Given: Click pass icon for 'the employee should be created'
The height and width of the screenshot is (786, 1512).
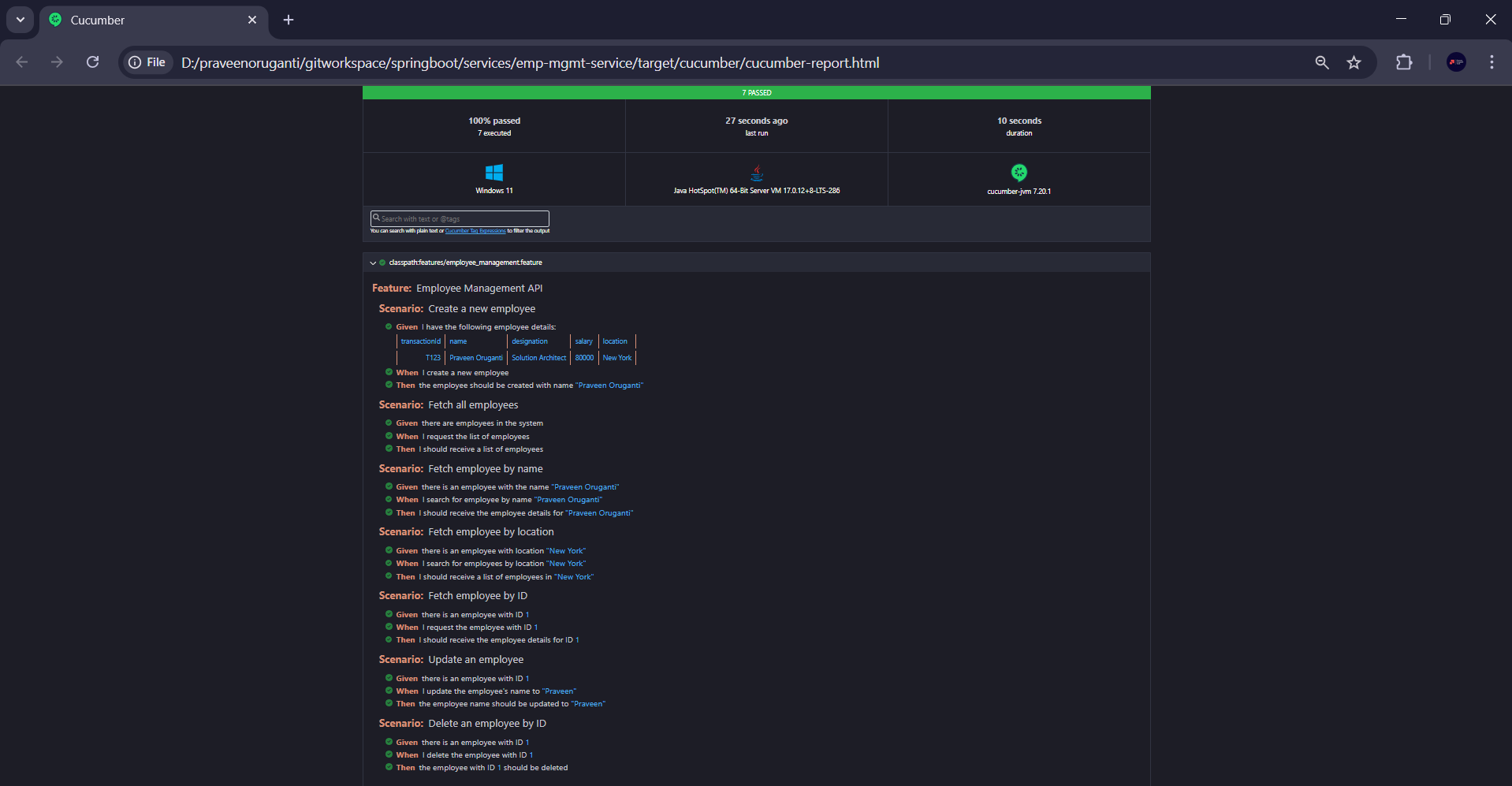Looking at the screenshot, I should [389, 385].
